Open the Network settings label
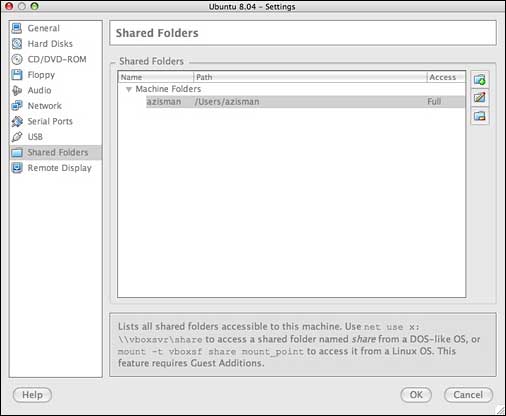This screenshot has width=506, height=416. tap(45, 106)
